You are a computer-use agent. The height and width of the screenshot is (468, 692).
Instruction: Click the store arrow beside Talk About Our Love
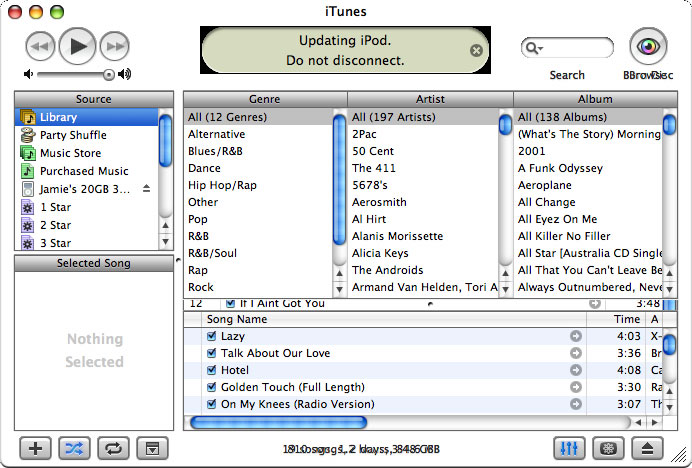click(575, 353)
